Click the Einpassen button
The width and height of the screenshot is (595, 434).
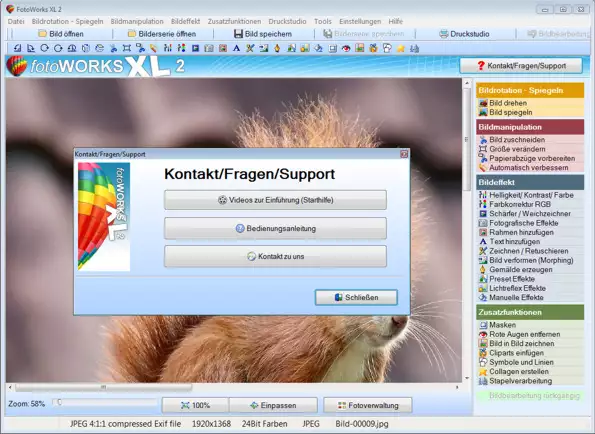273,405
